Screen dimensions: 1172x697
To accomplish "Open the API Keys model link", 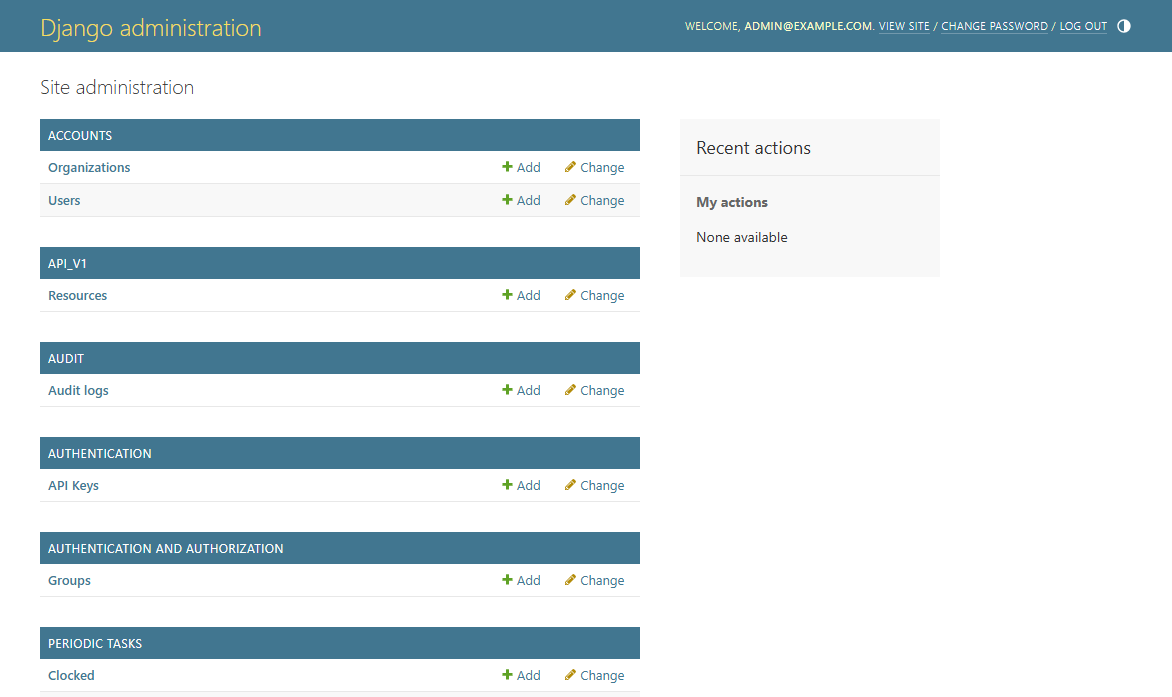I will (73, 486).
